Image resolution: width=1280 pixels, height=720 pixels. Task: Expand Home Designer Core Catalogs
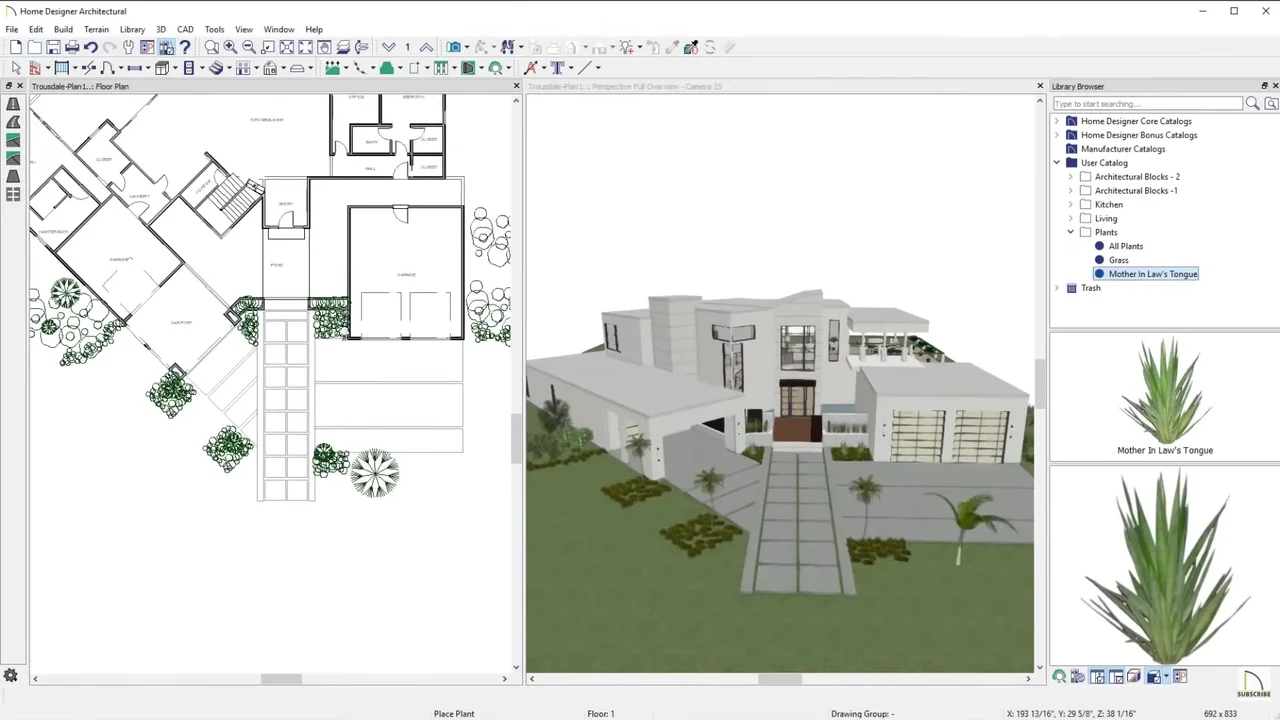(x=1057, y=121)
